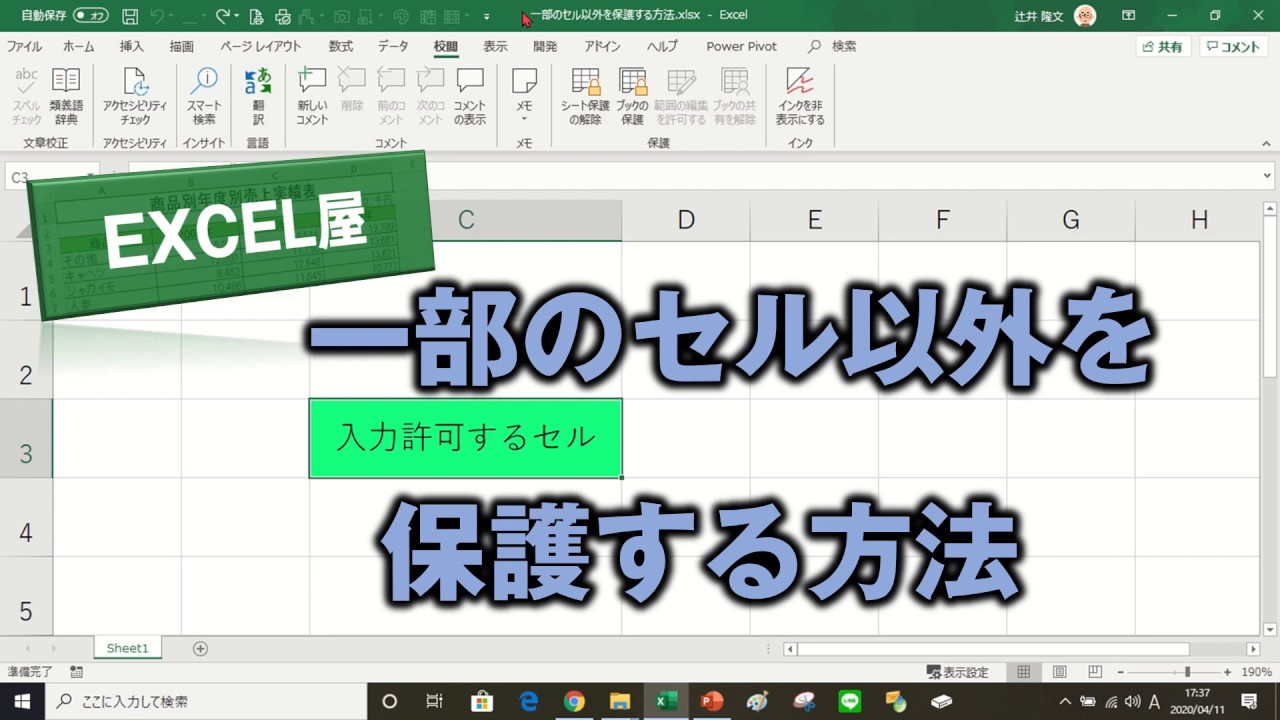1280x720 pixels.
Task: Open the Developer (開発) tab
Action: click(545, 46)
